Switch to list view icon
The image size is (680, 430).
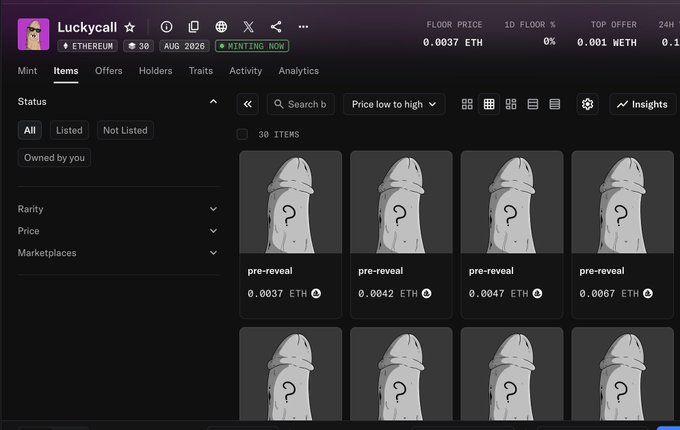[x=533, y=104]
